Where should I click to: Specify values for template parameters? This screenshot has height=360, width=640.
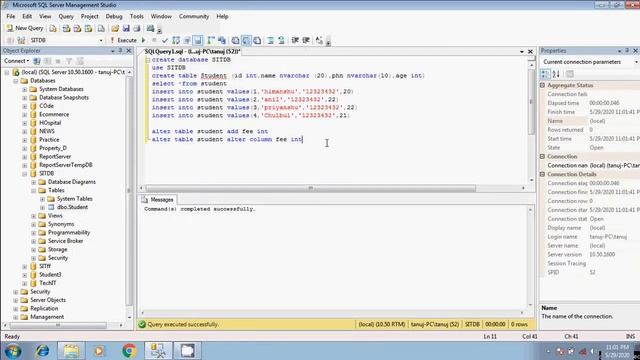point(319,40)
